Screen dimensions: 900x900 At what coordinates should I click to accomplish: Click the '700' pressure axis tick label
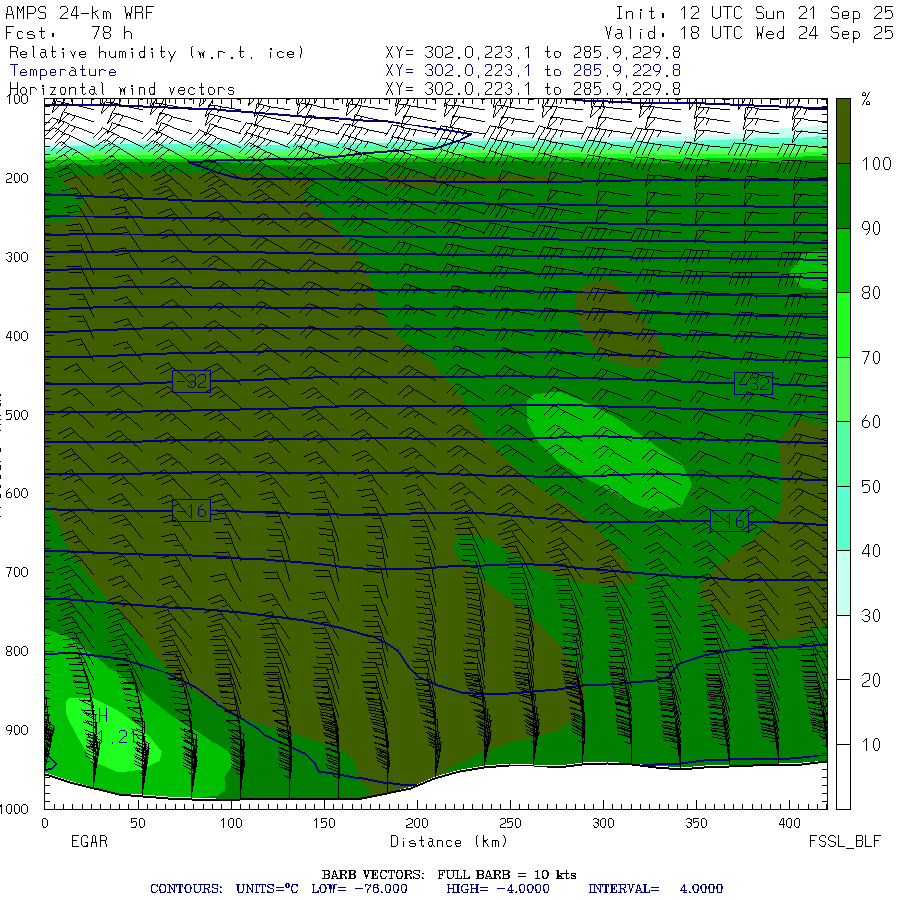[17, 572]
